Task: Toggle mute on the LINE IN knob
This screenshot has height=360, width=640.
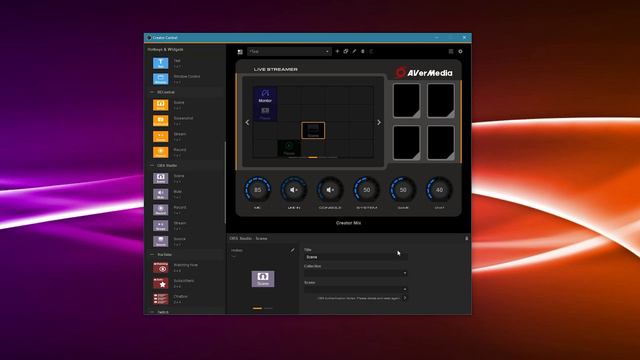Action: [x=294, y=190]
